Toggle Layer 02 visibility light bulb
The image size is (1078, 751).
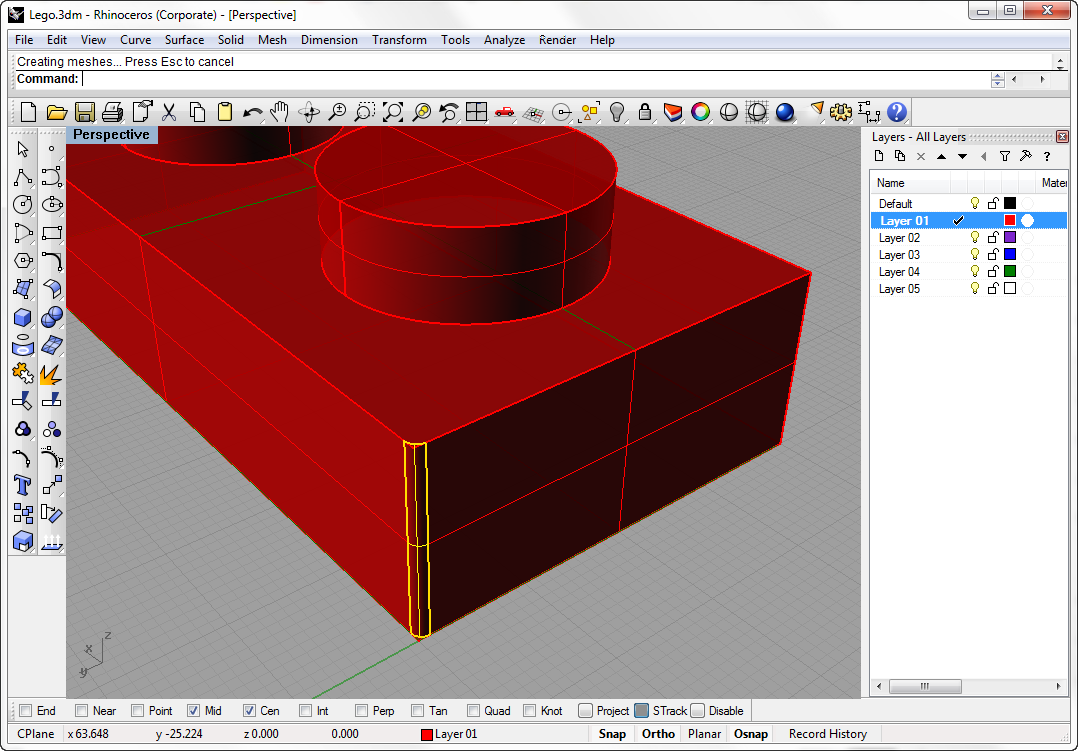pyautogui.click(x=974, y=237)
